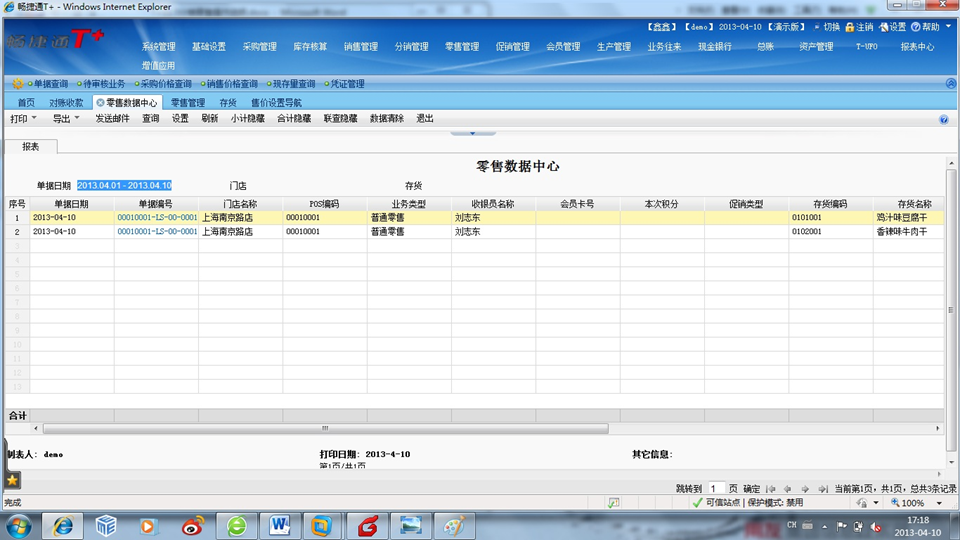
Task: Open the 单据查询 shortcut link
Action: [50, 84]
